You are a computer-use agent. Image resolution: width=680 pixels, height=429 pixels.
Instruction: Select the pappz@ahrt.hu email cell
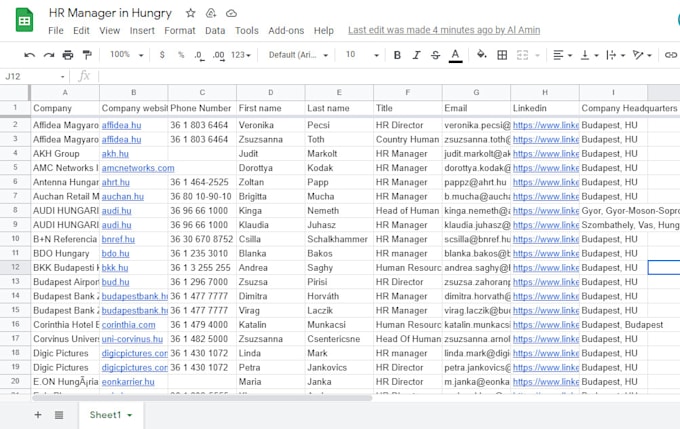click(476, 182)
